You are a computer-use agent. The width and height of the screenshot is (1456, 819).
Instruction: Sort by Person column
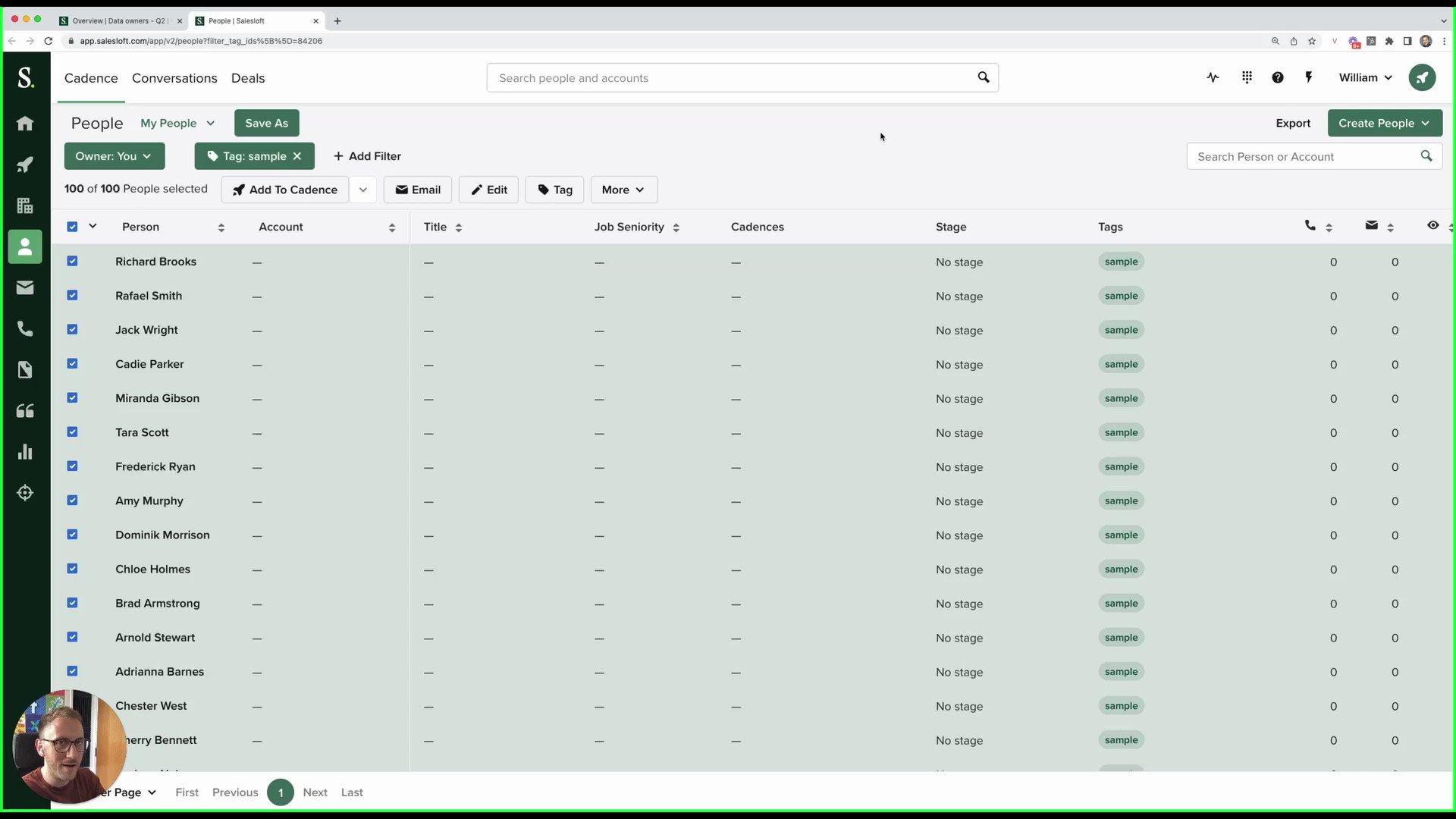click(x=221, y=227)
